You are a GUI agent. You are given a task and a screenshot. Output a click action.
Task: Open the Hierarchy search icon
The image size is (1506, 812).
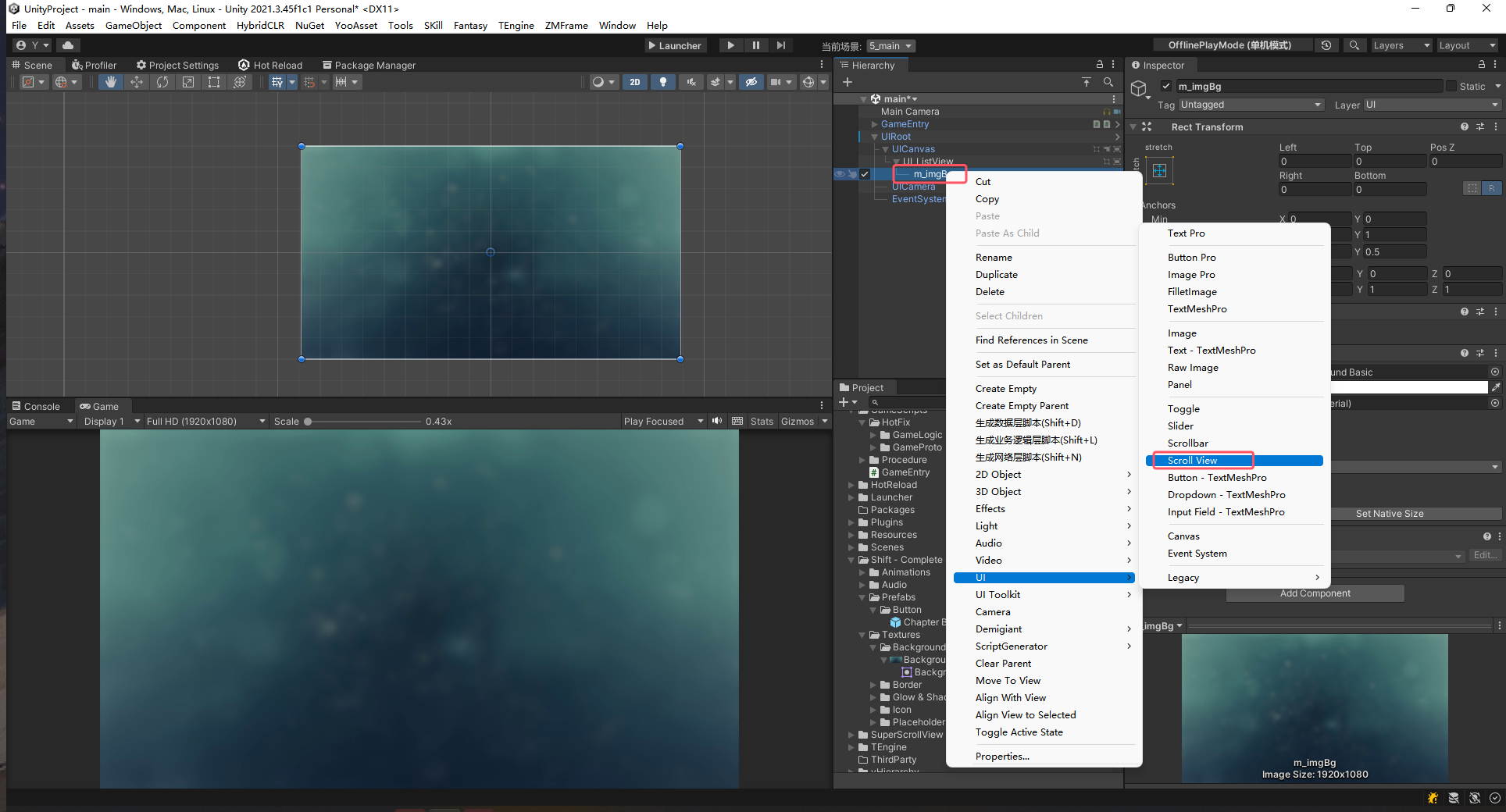[x=1108, y=81]
